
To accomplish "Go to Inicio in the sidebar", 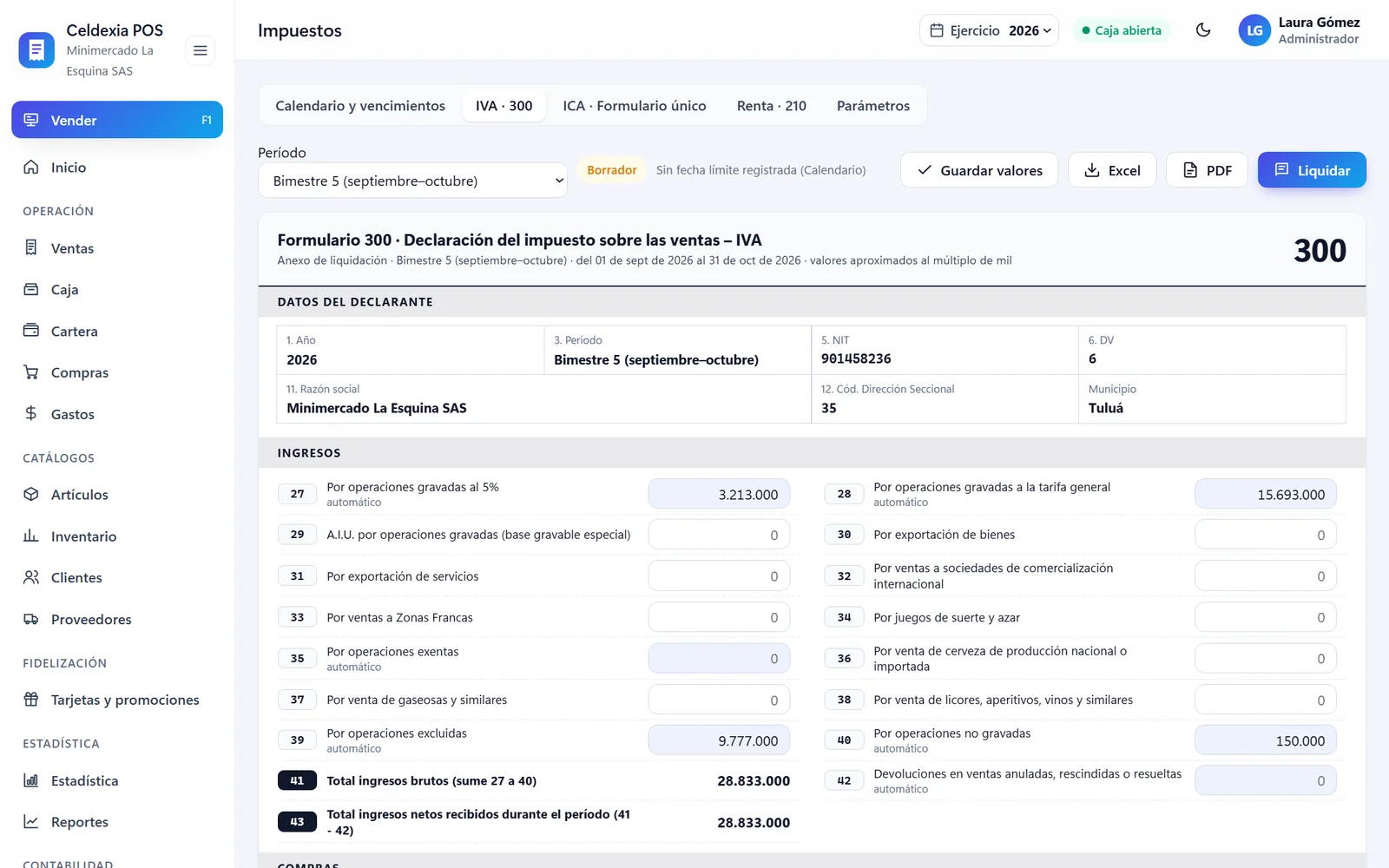I will coord(117,168).
